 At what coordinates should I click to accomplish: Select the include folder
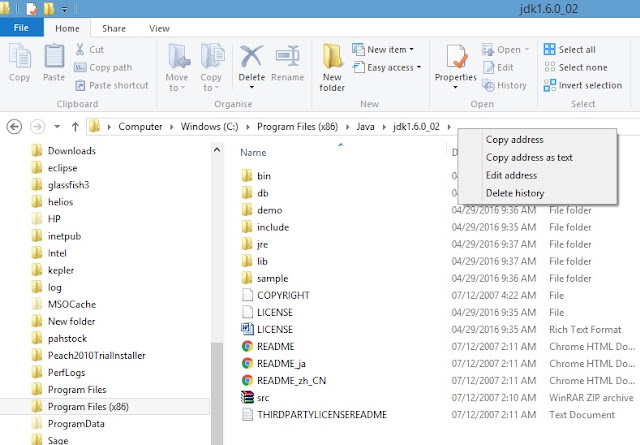273,227
